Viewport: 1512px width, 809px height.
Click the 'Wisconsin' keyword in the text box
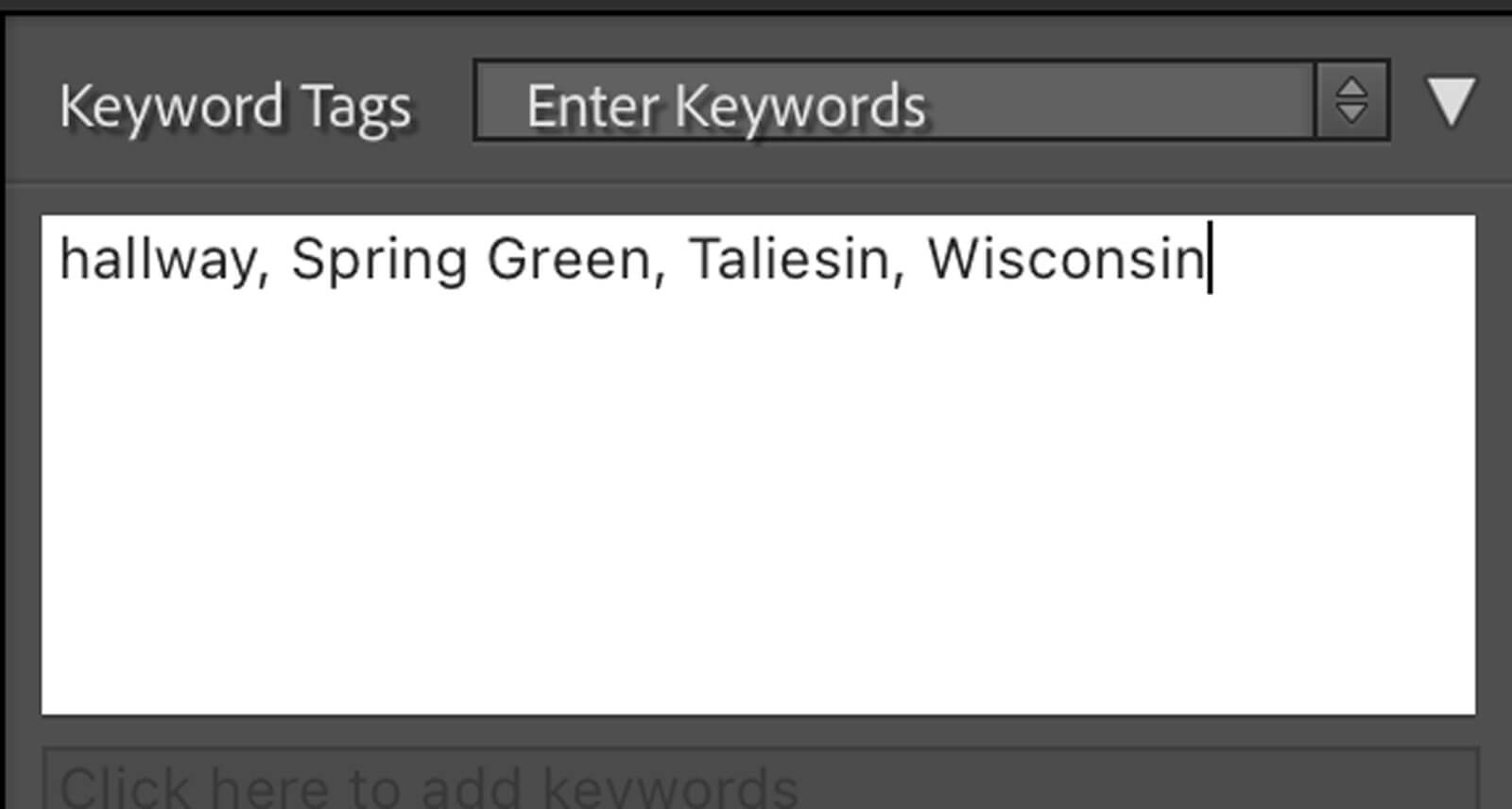point(1064,259)
